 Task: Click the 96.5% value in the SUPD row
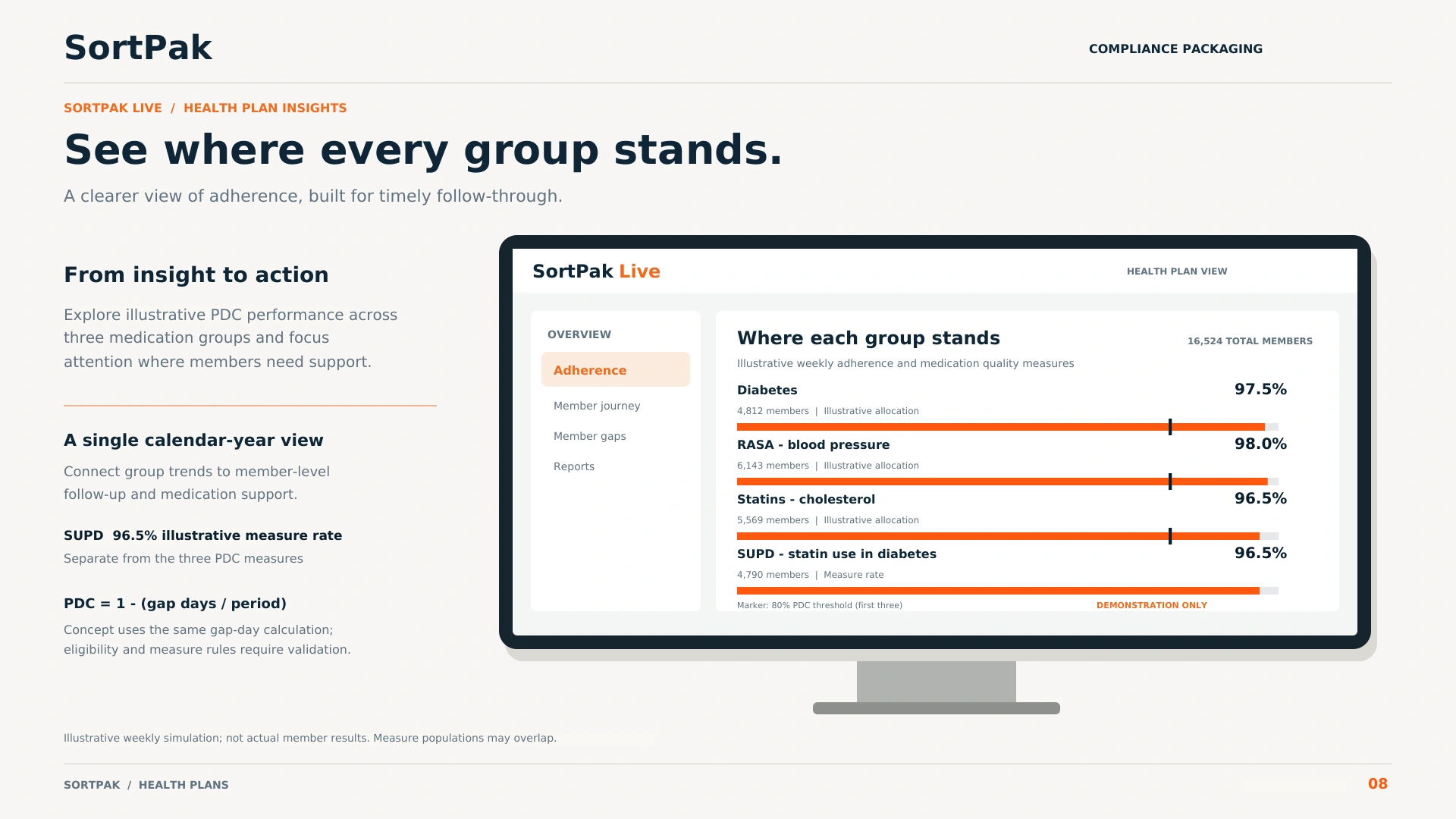click(1260, 553)
